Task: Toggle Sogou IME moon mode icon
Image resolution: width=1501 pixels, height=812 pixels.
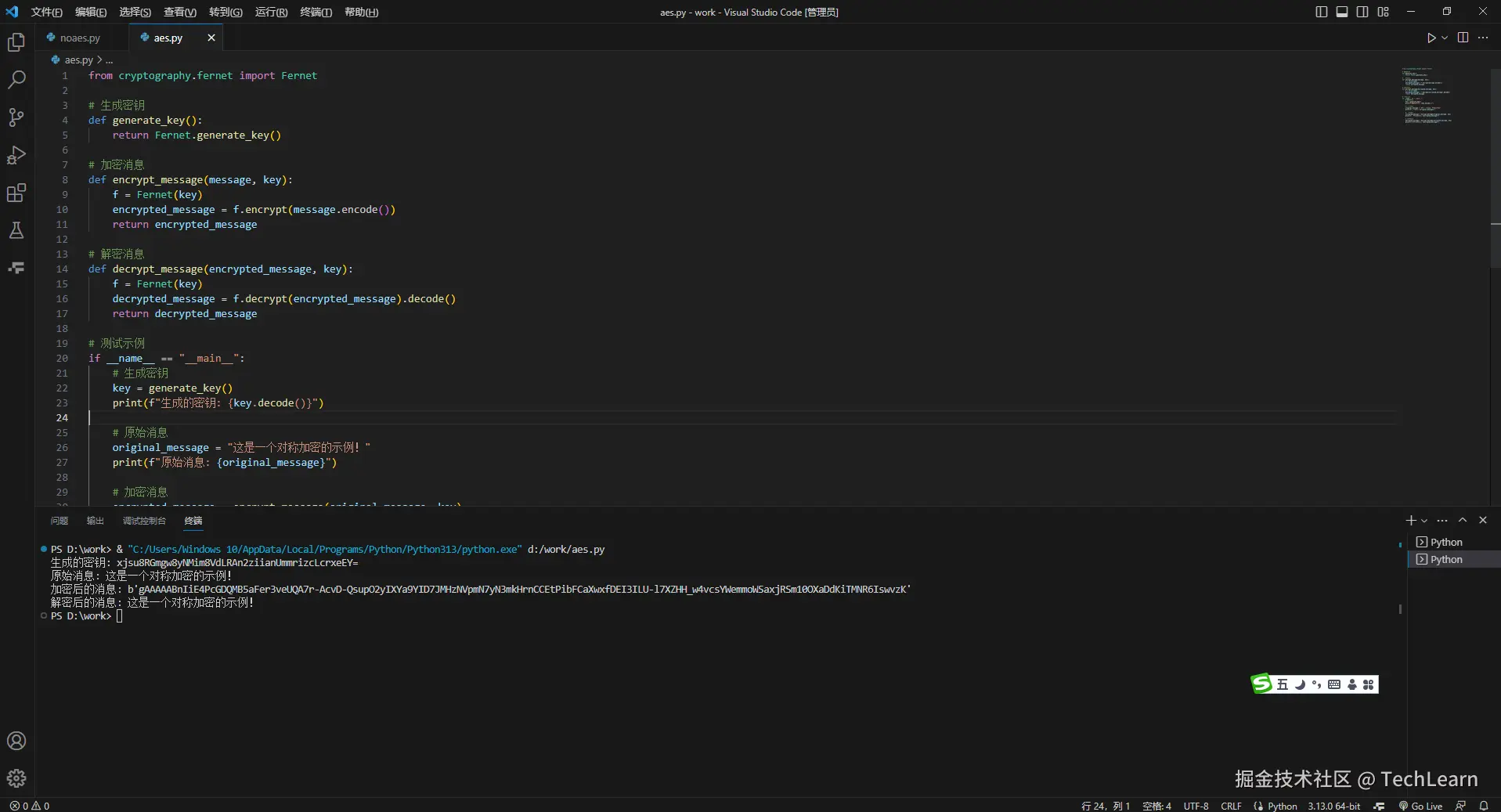Action: coord(1300,684)
